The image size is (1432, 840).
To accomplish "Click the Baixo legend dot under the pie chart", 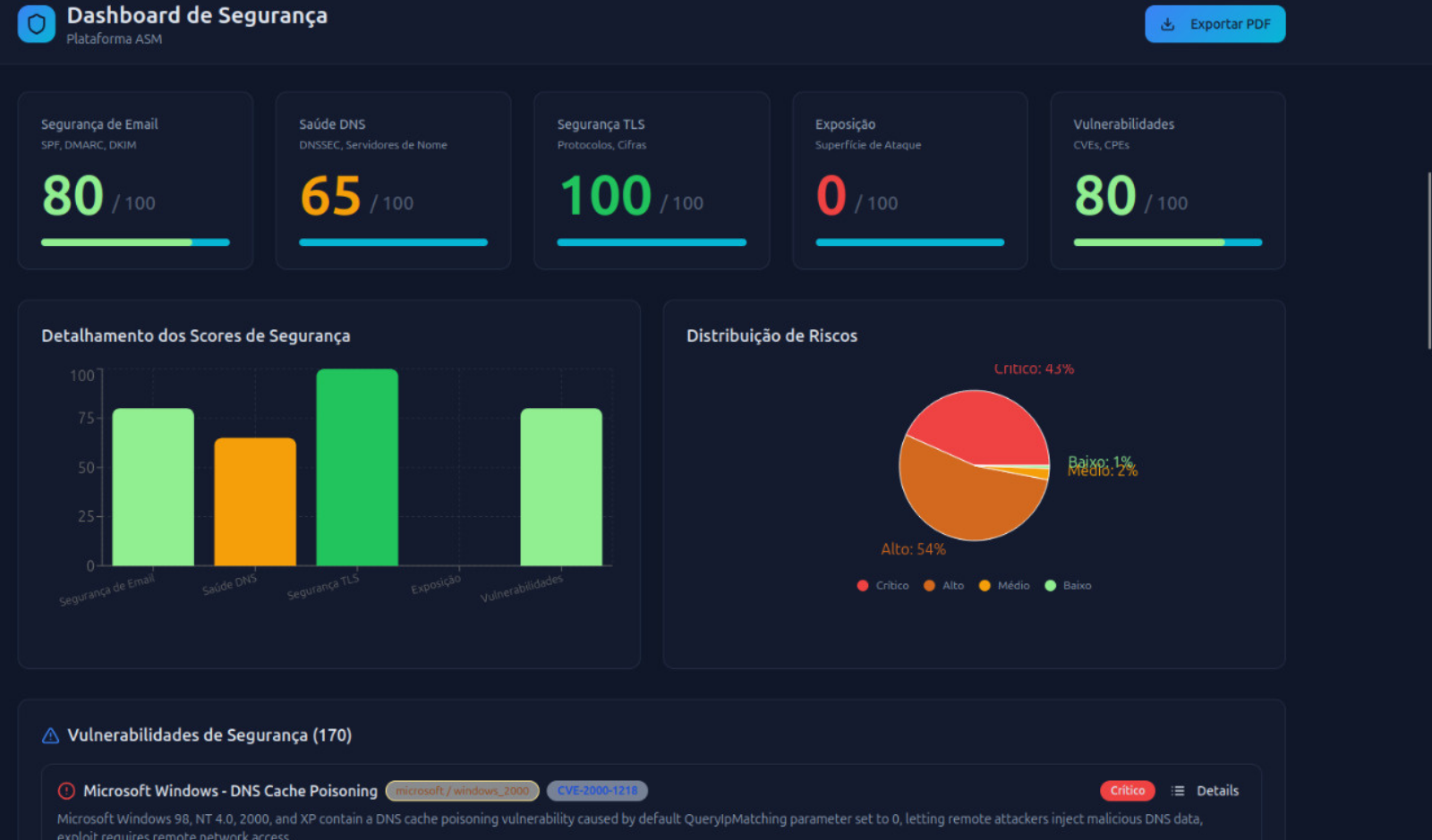I will [1049, 585].
